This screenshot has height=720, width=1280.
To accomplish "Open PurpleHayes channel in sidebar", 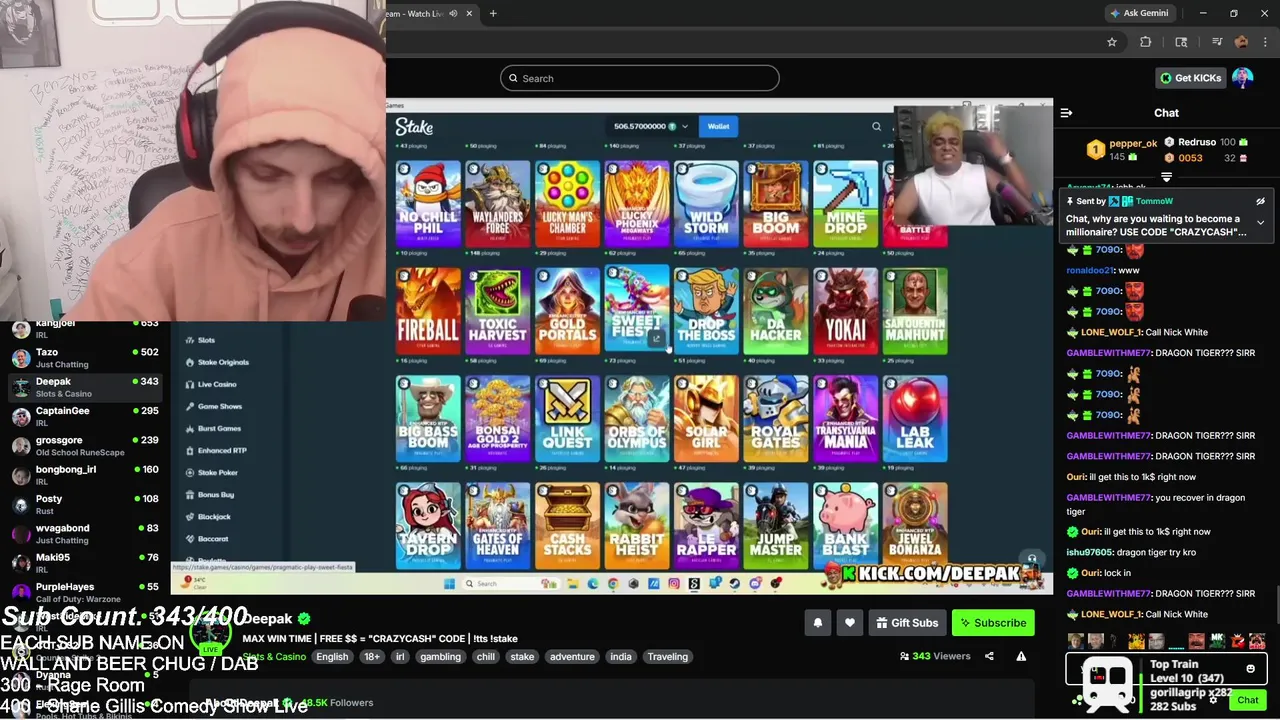I will coord(85,592).
